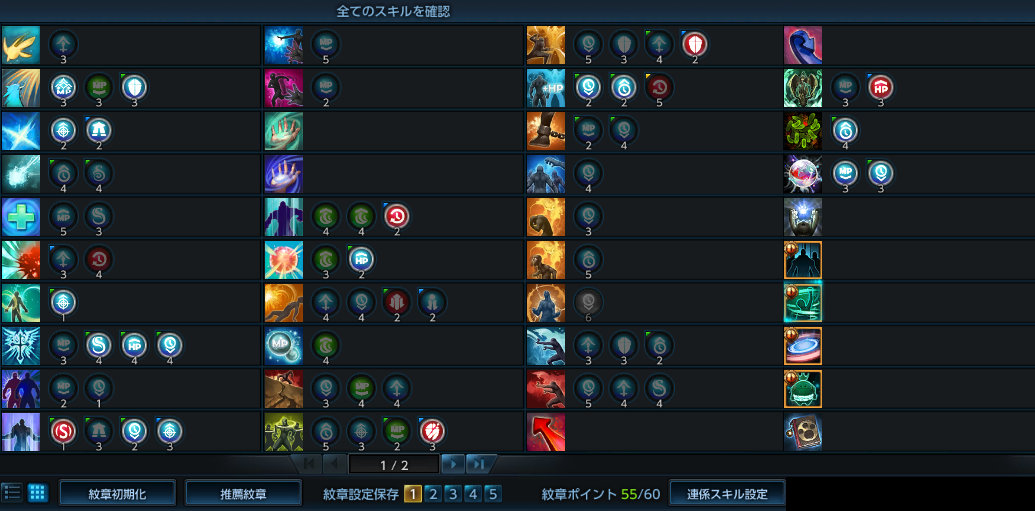Image resolution: width=1035 pixels, height=511 pixels.
Task: Click the red upward arrow skill icon
Action: (546, 432)
